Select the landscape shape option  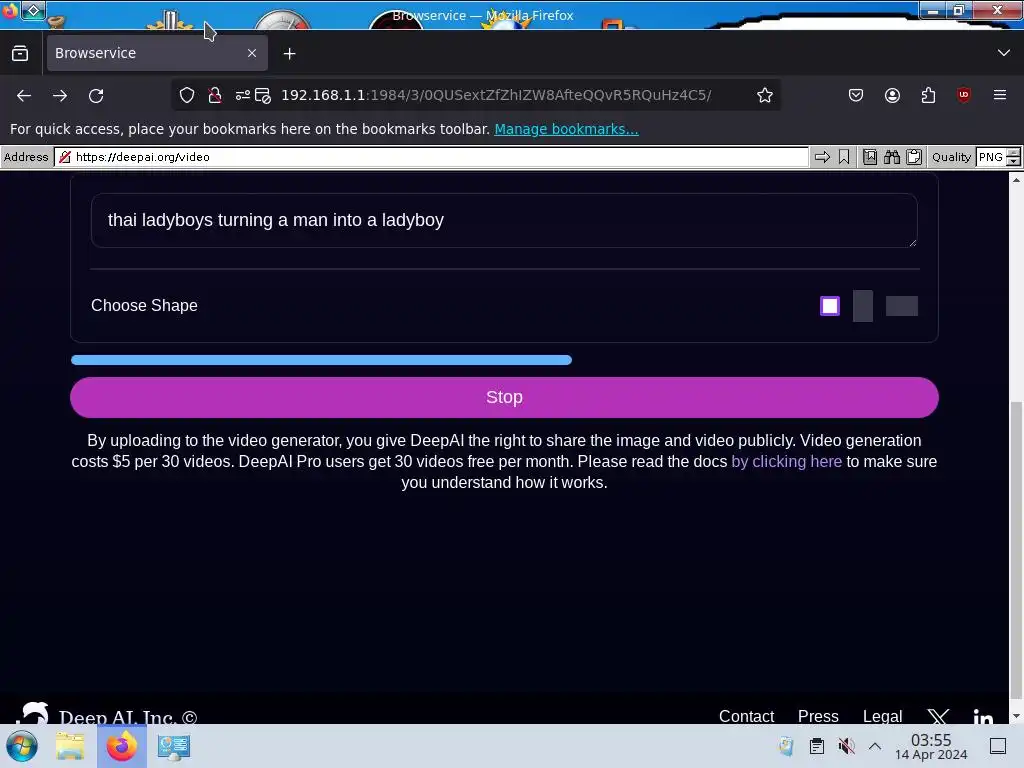pyautogui.click(x=902, y=306)
